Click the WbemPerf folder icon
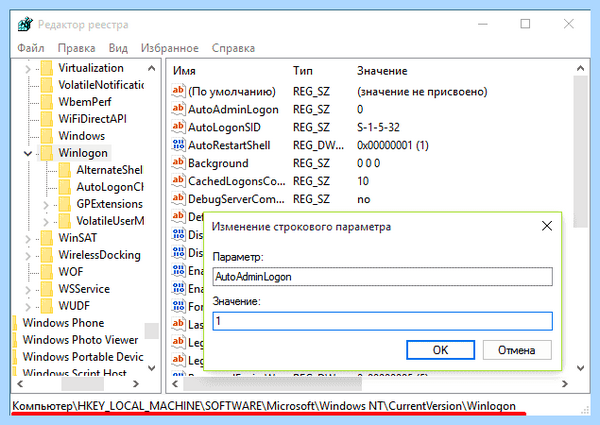The height and width of the screenshot is (425, 600). [x=47, y=102]
